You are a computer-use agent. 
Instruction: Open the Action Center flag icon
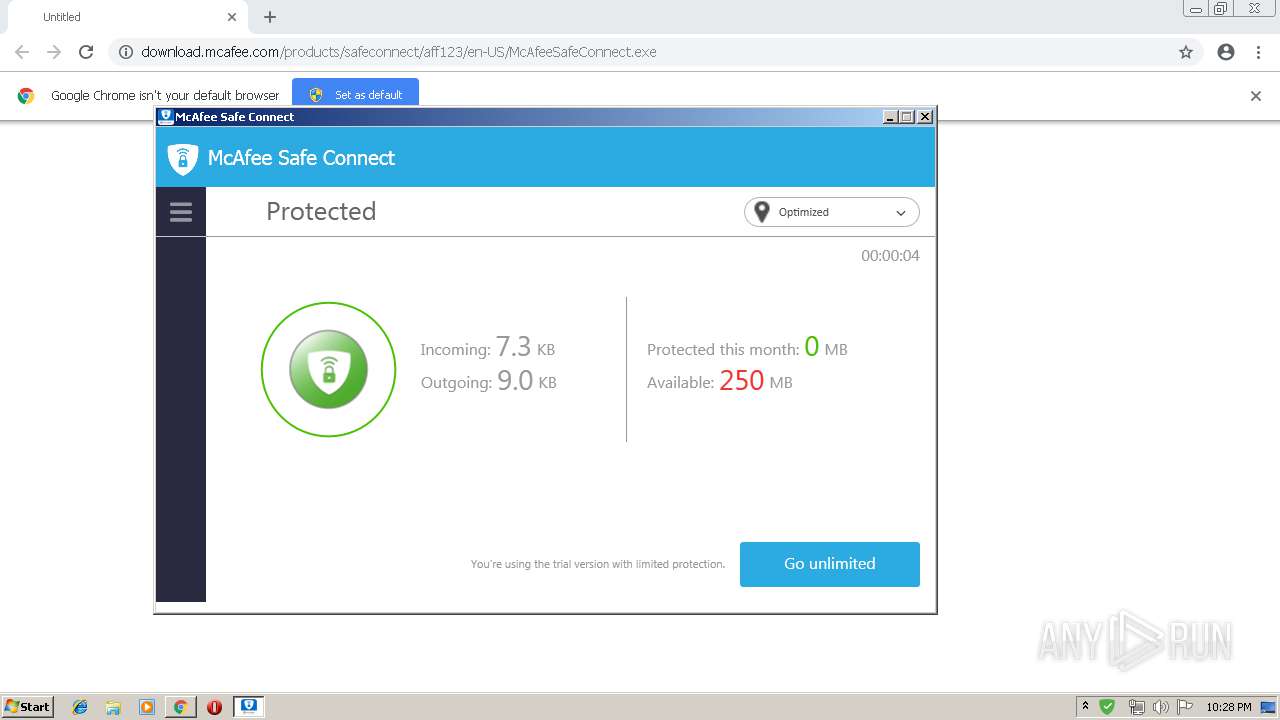pos(1185,707)
